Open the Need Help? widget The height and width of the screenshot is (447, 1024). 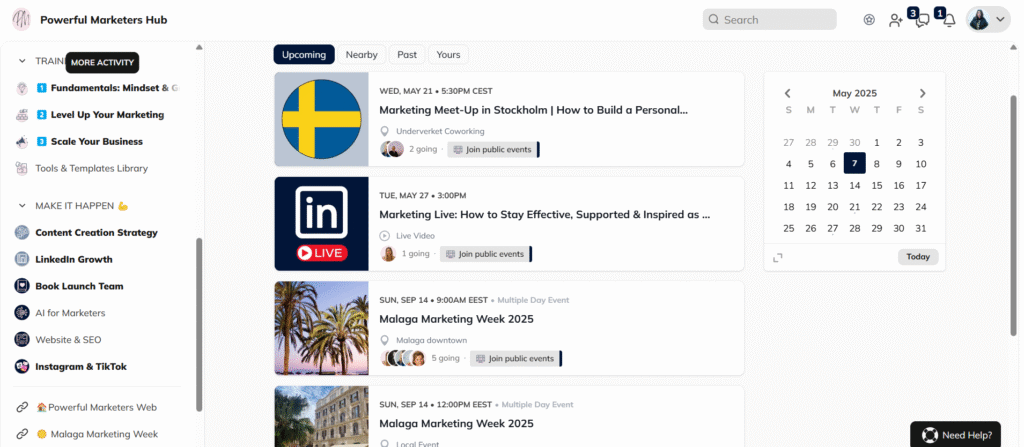[955, 435]
